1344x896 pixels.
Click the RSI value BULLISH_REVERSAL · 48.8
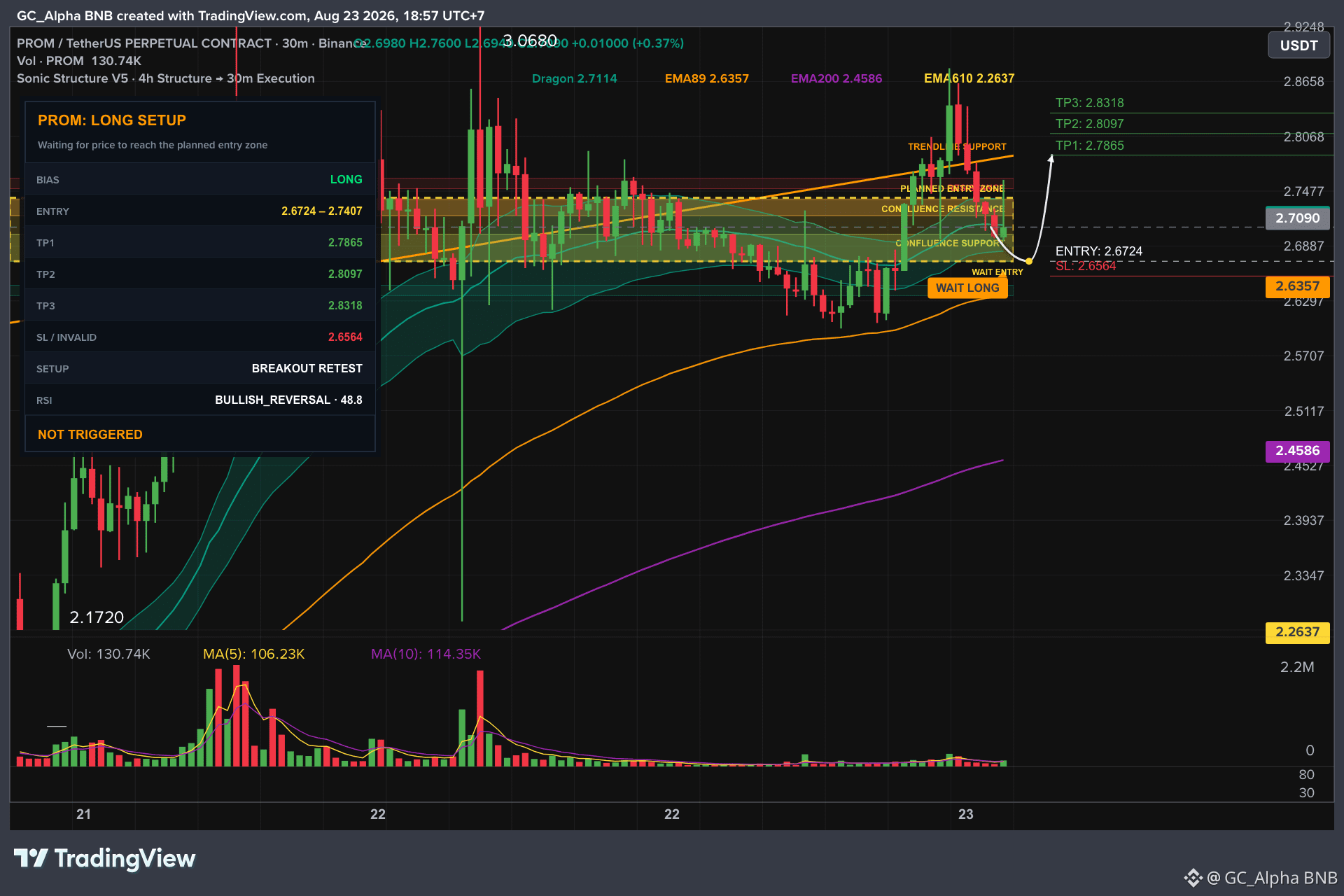(288, 400)
